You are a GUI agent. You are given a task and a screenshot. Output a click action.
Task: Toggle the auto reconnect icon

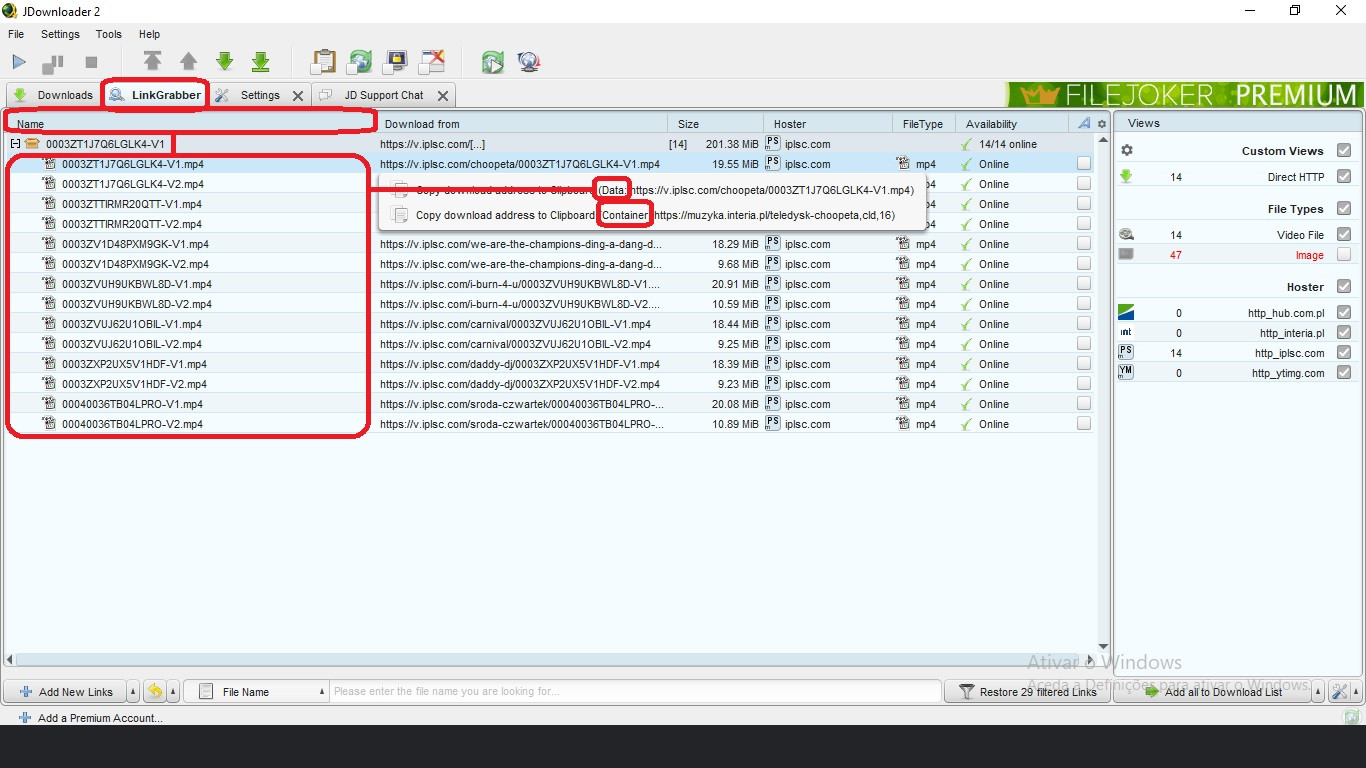point(359,62)
